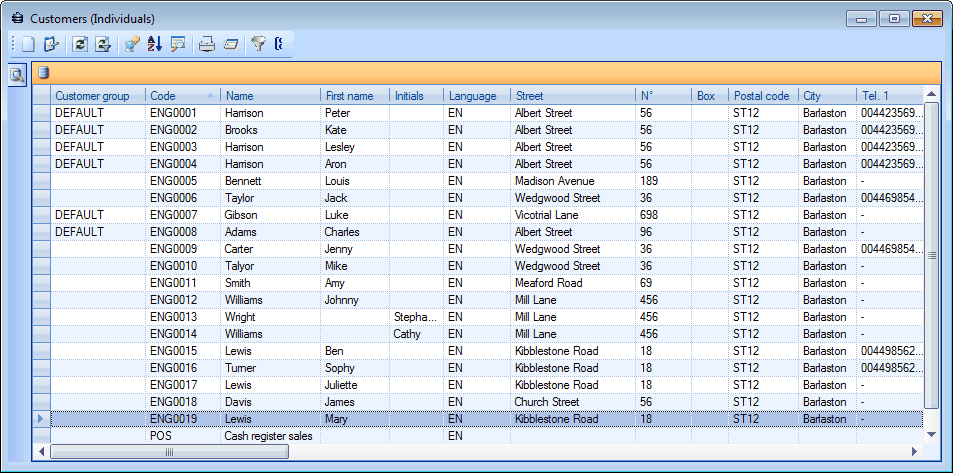Click the First name column header
This screenshot has height=473, width=953.
click(354, 96)
